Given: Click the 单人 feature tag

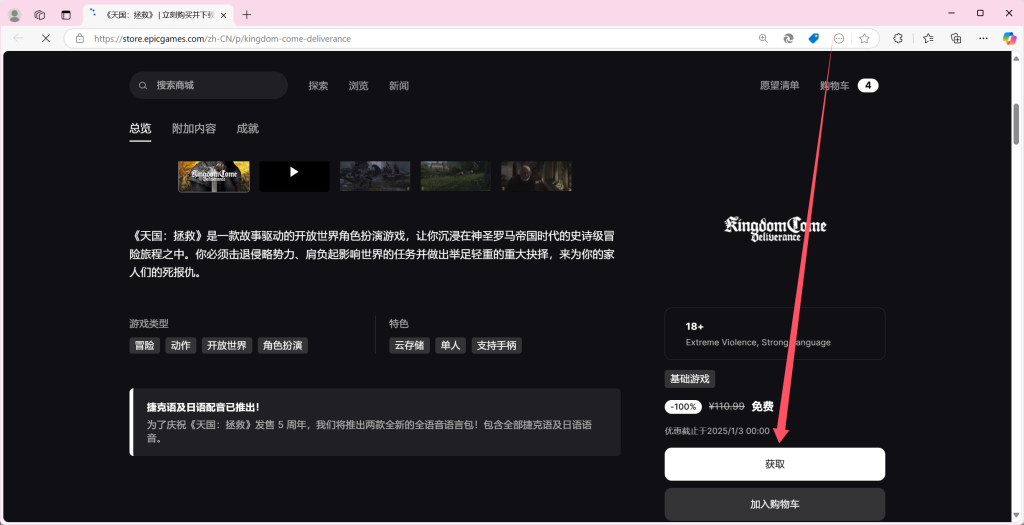Looking at the screenshot, I should (451, 345).
